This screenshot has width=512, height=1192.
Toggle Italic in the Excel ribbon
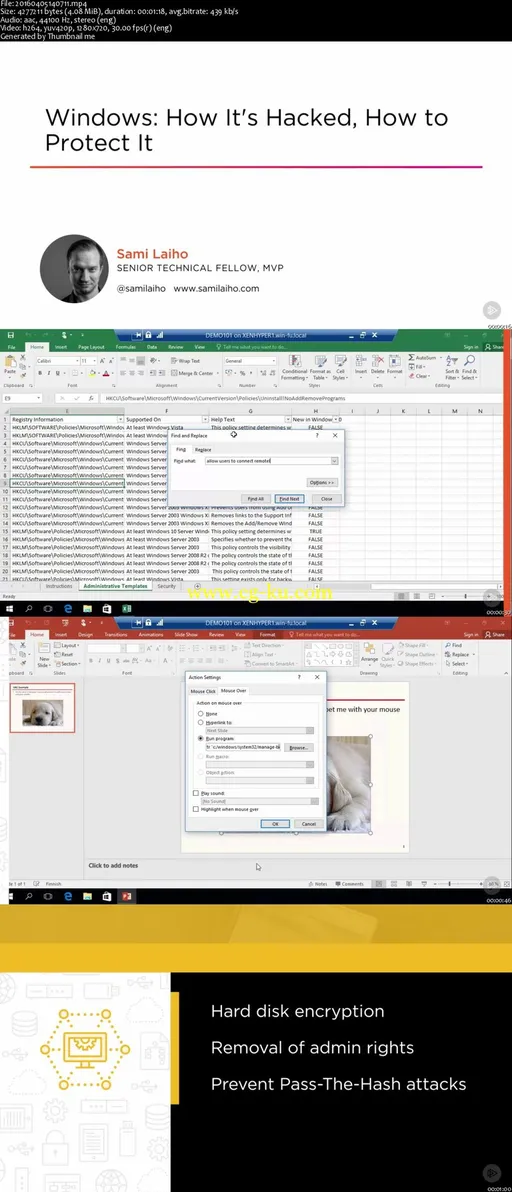click(49, 373)
